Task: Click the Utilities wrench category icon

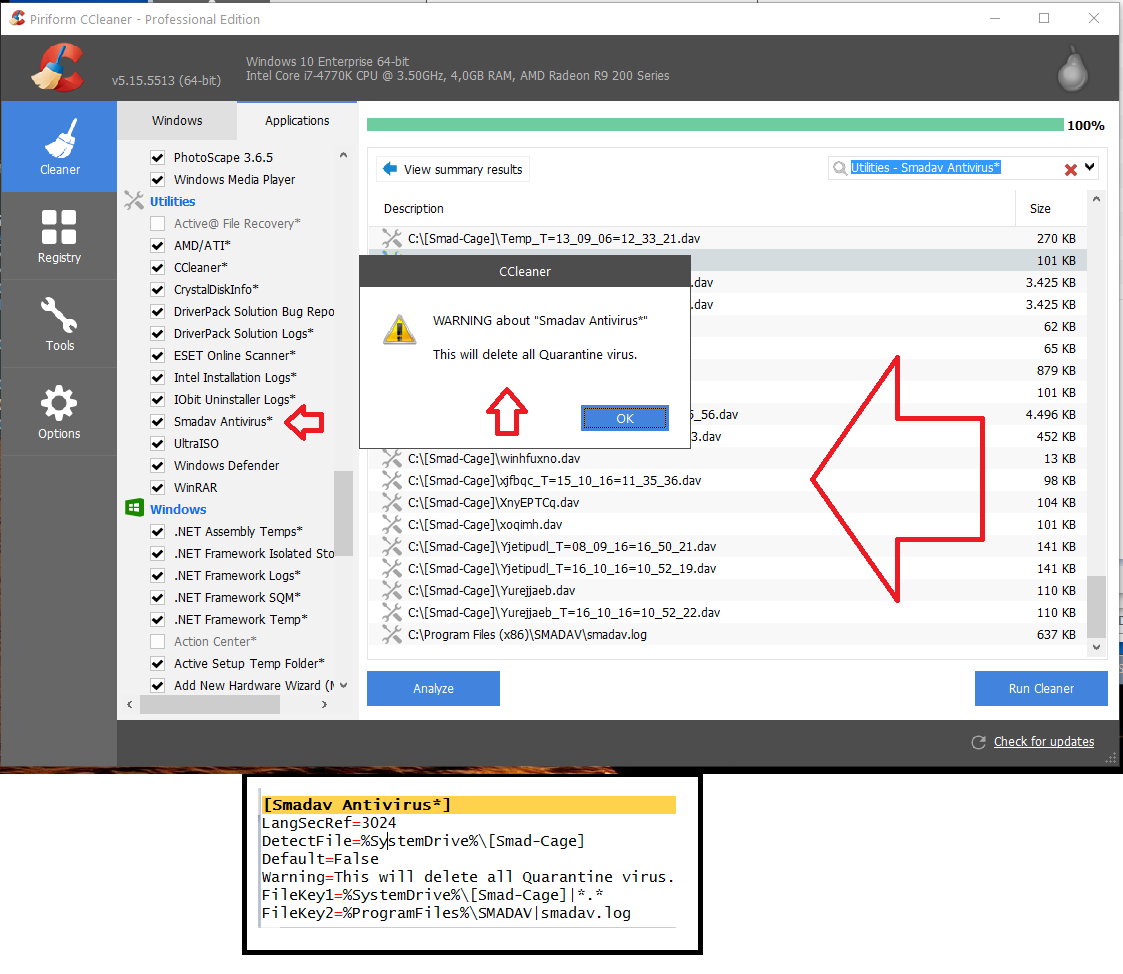Action: coord(134,201)
